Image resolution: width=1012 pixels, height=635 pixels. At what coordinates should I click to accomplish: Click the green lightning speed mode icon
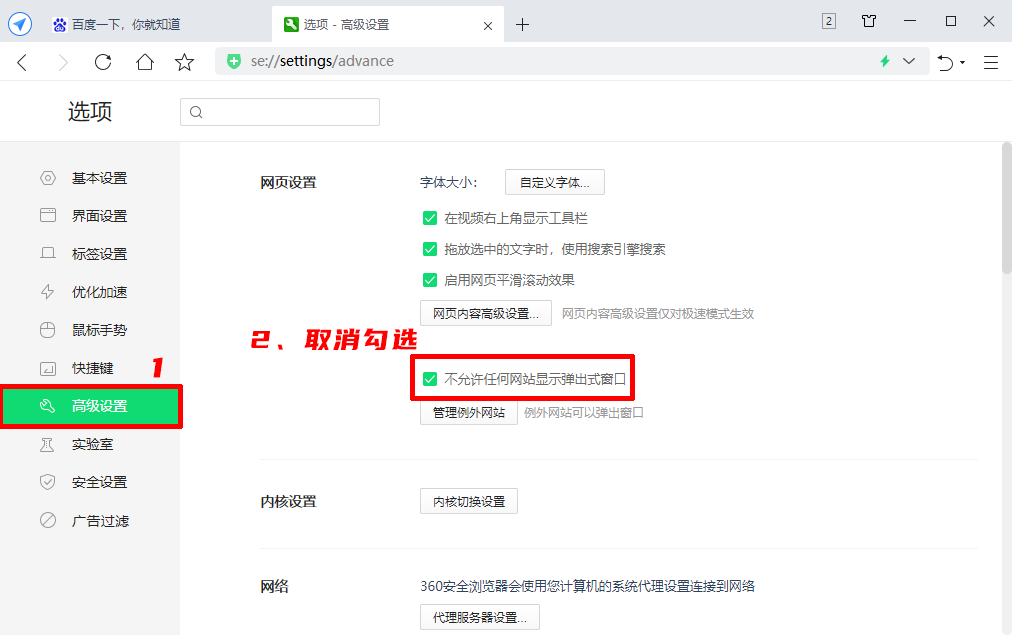(x=884, y=61)
